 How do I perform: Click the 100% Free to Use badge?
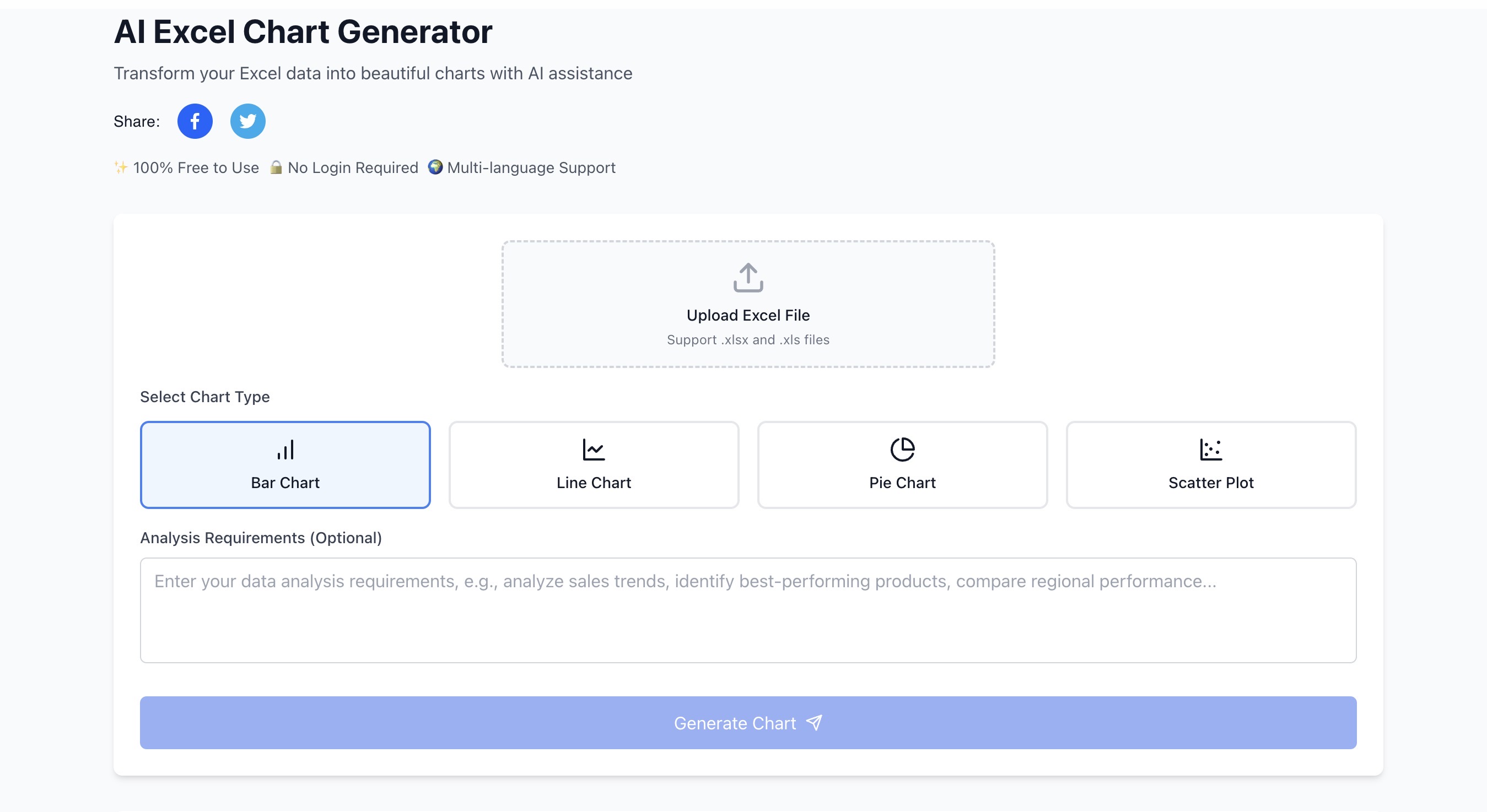click(186, 167)
